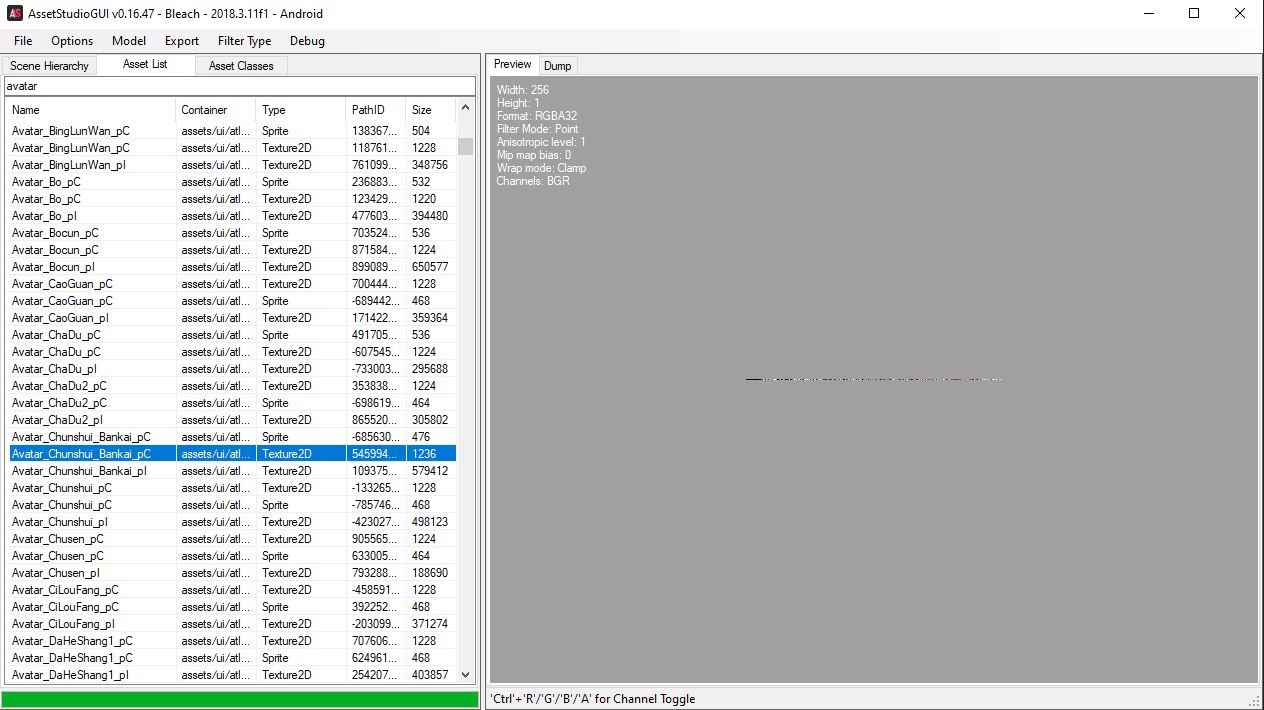Maximize the AssetStudioGUI window
Image resolution: width=1264 pixels, height=710 pixels.
point(1194,14)
